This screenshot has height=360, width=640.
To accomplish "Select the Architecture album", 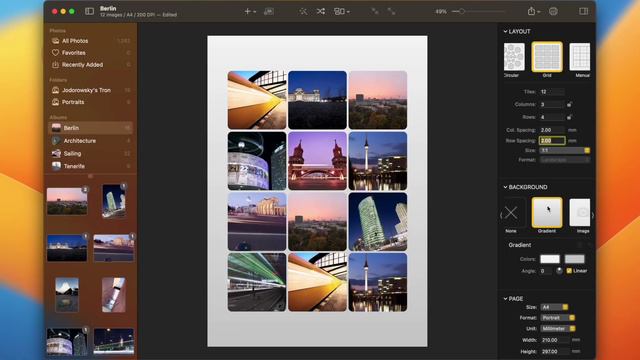I will click(x=90, y=141).
